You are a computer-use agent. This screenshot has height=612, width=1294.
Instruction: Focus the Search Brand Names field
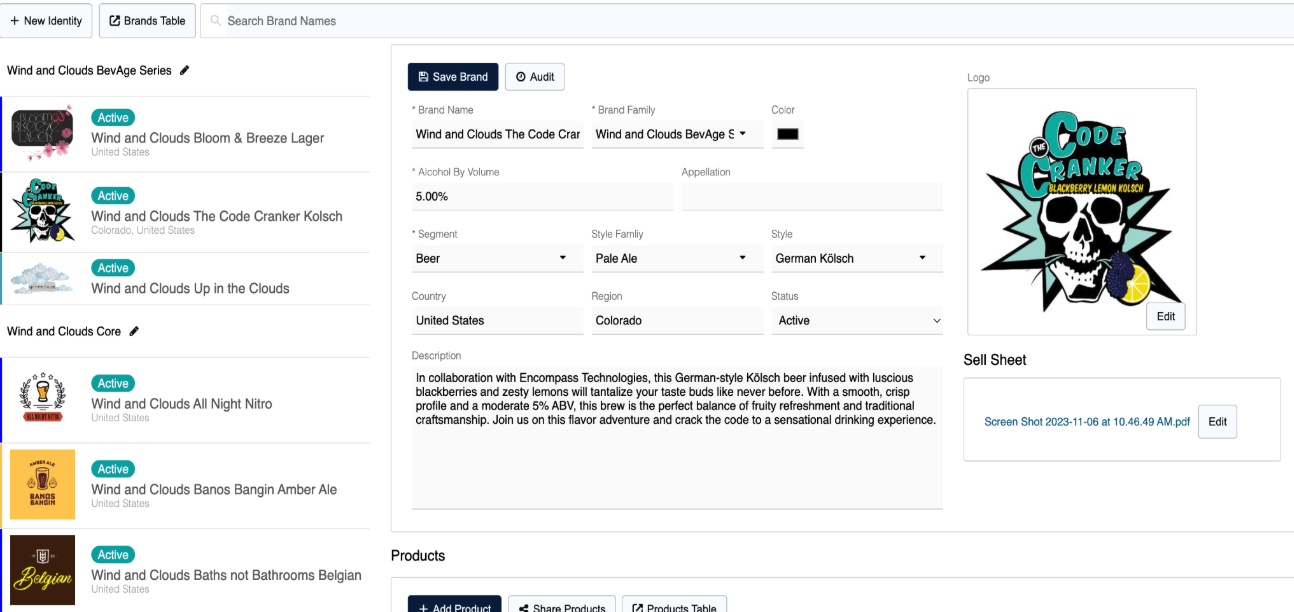(x=745, y=21)
